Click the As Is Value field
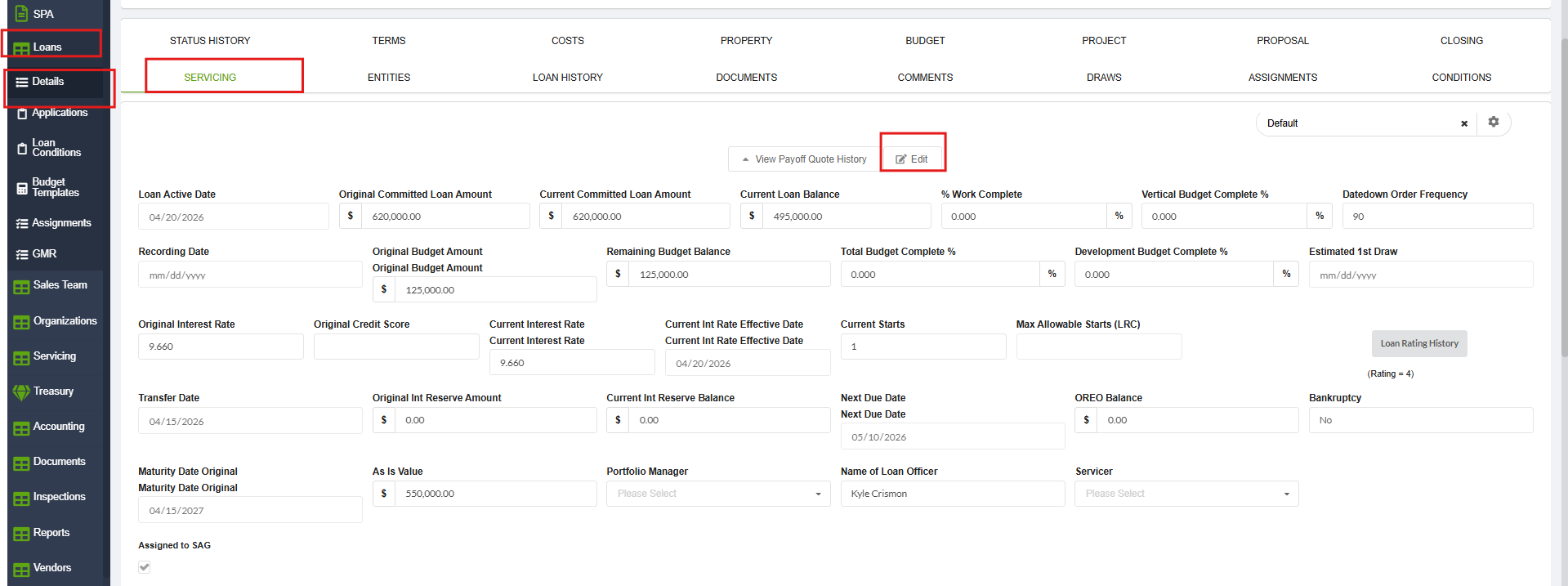The width and height of the screenshot is (1568, 586). [x=495, y=494]
